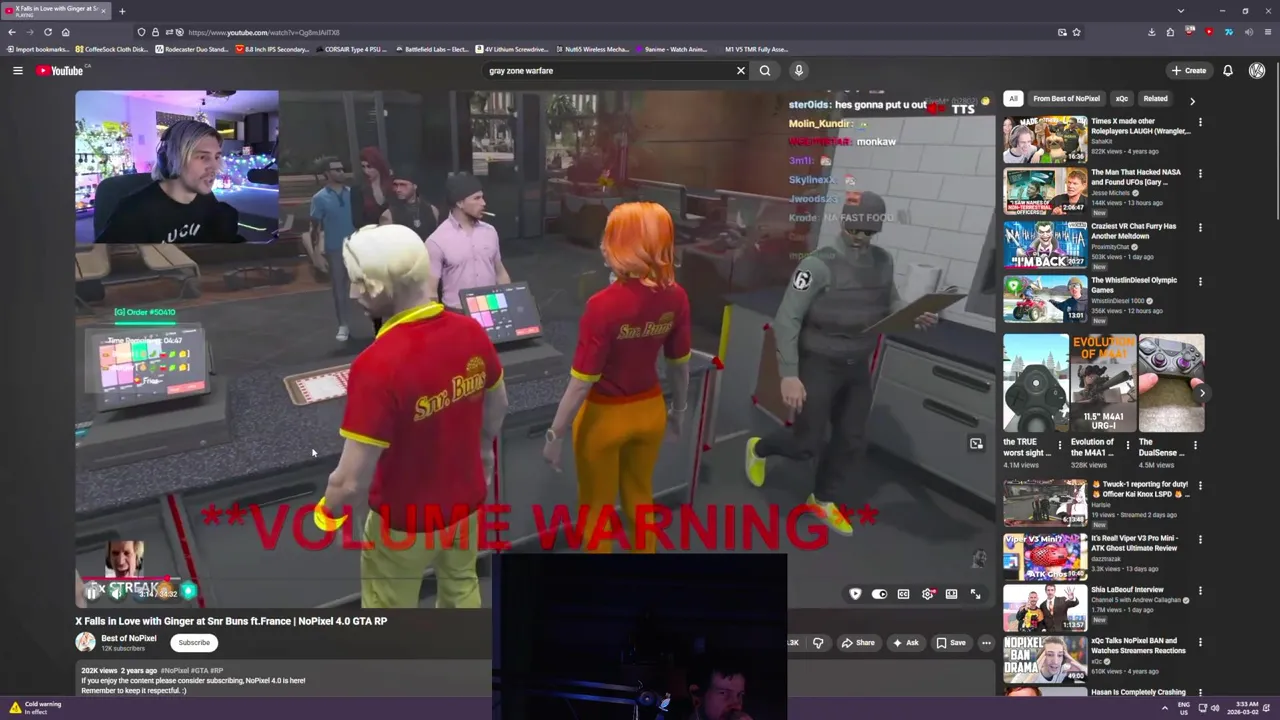
Task: Open the player settings gear
Action: tap(928, 594)
